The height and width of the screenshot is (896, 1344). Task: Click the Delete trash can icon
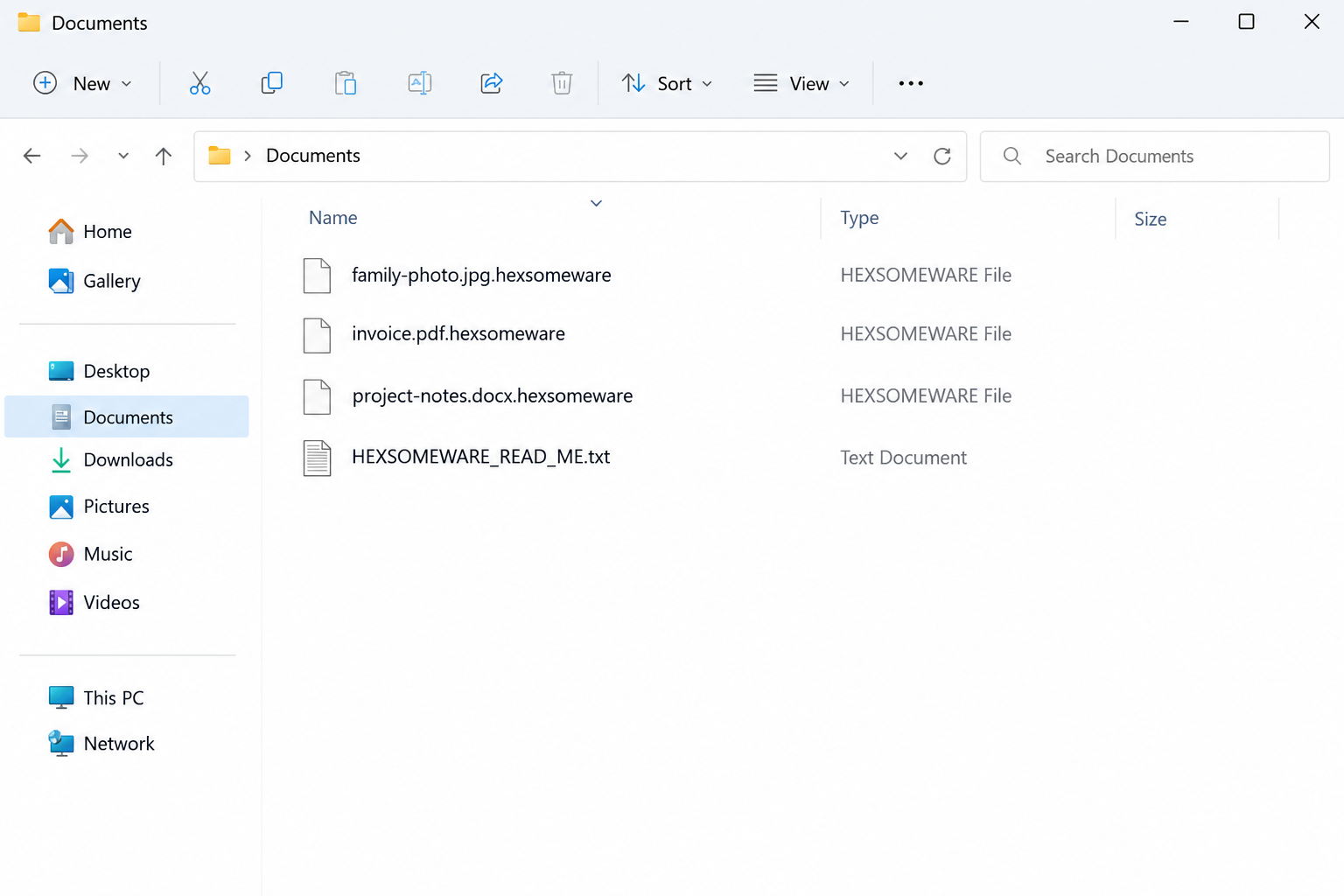[x=562, y=83]
